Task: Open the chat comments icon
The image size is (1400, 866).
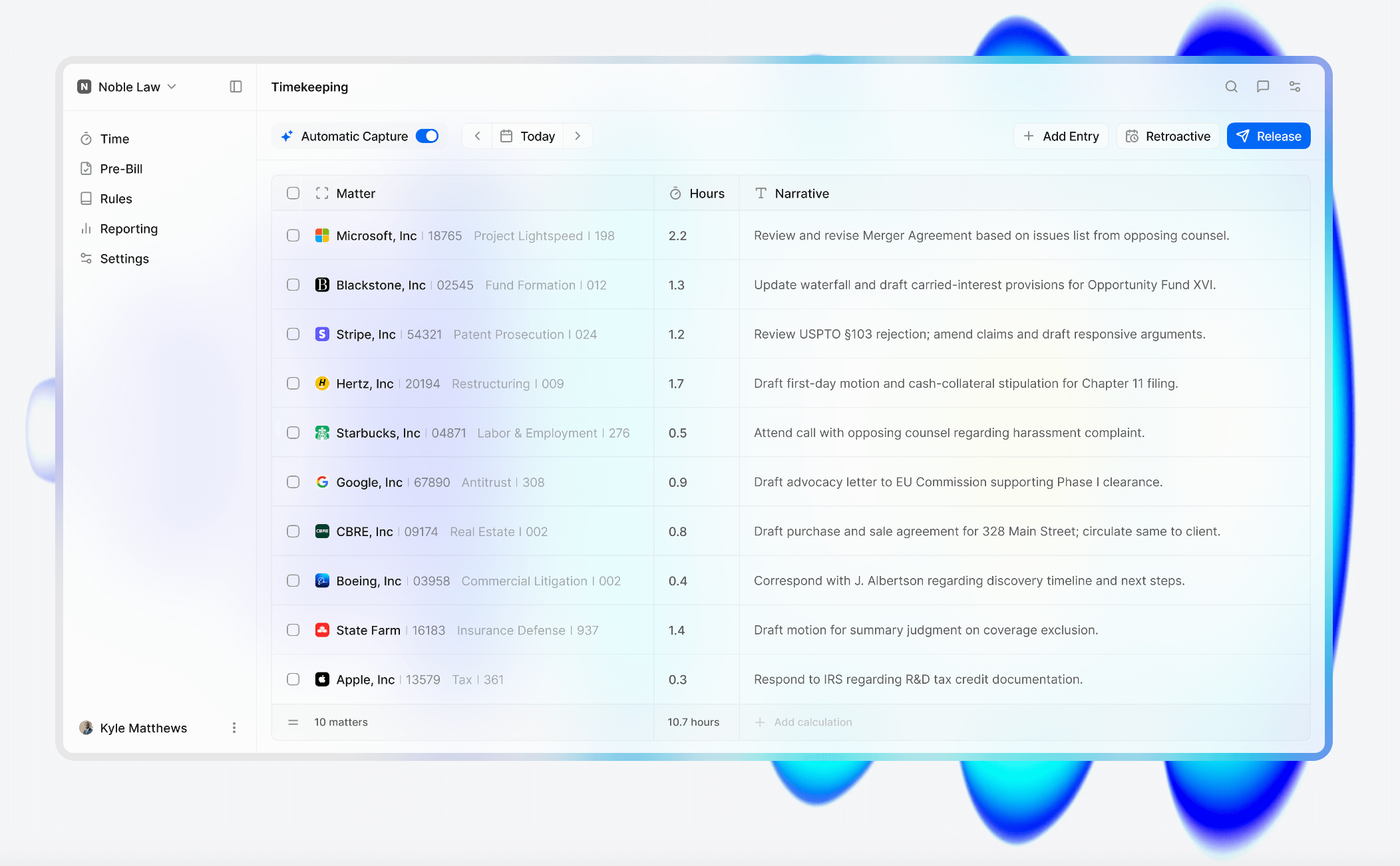Action: coord(1262,86)
